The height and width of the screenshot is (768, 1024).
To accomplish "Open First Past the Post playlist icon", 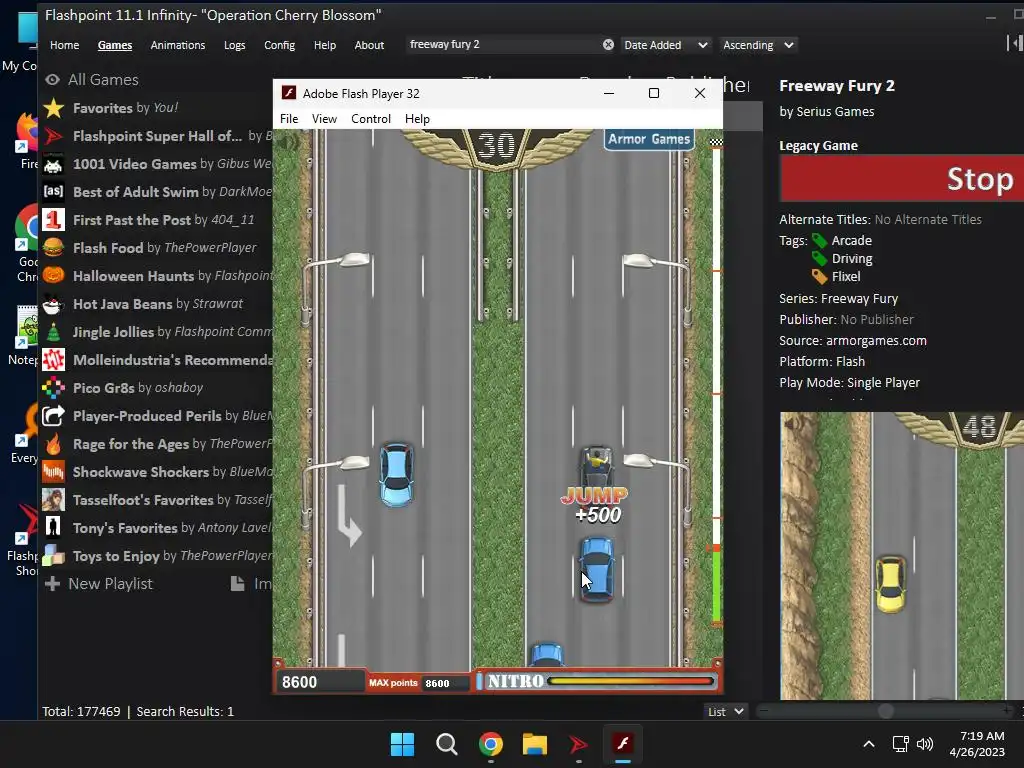I will 54,219.
